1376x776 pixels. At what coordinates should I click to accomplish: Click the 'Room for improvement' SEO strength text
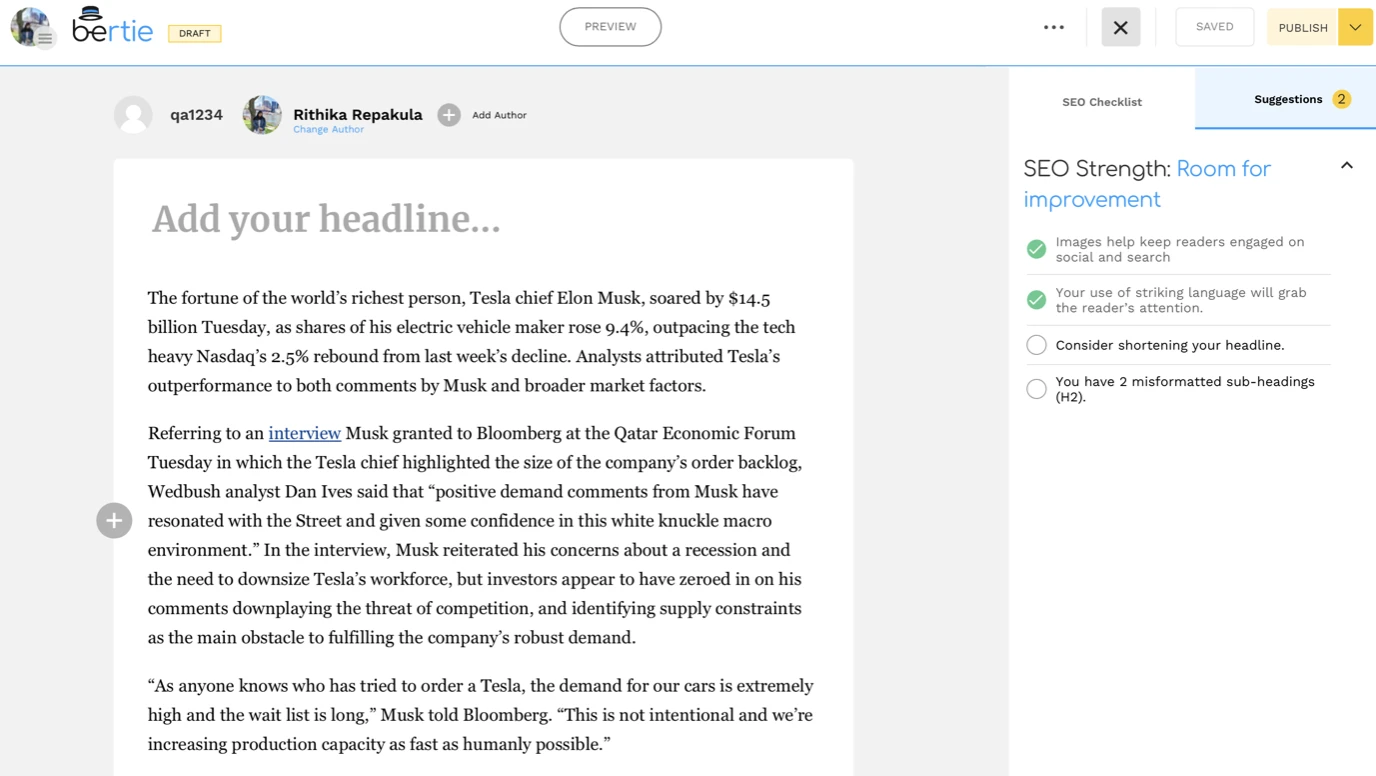(x=1147, y=184)
